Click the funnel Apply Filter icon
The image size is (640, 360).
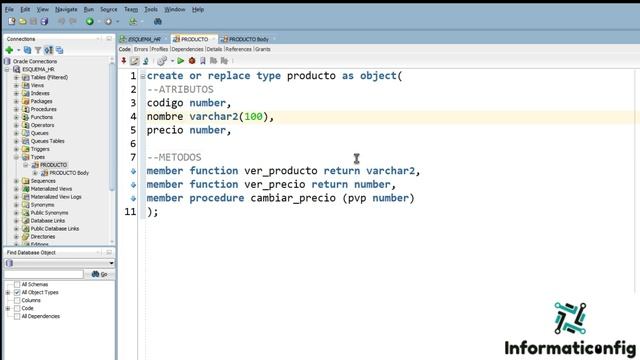tap(38, 50)
